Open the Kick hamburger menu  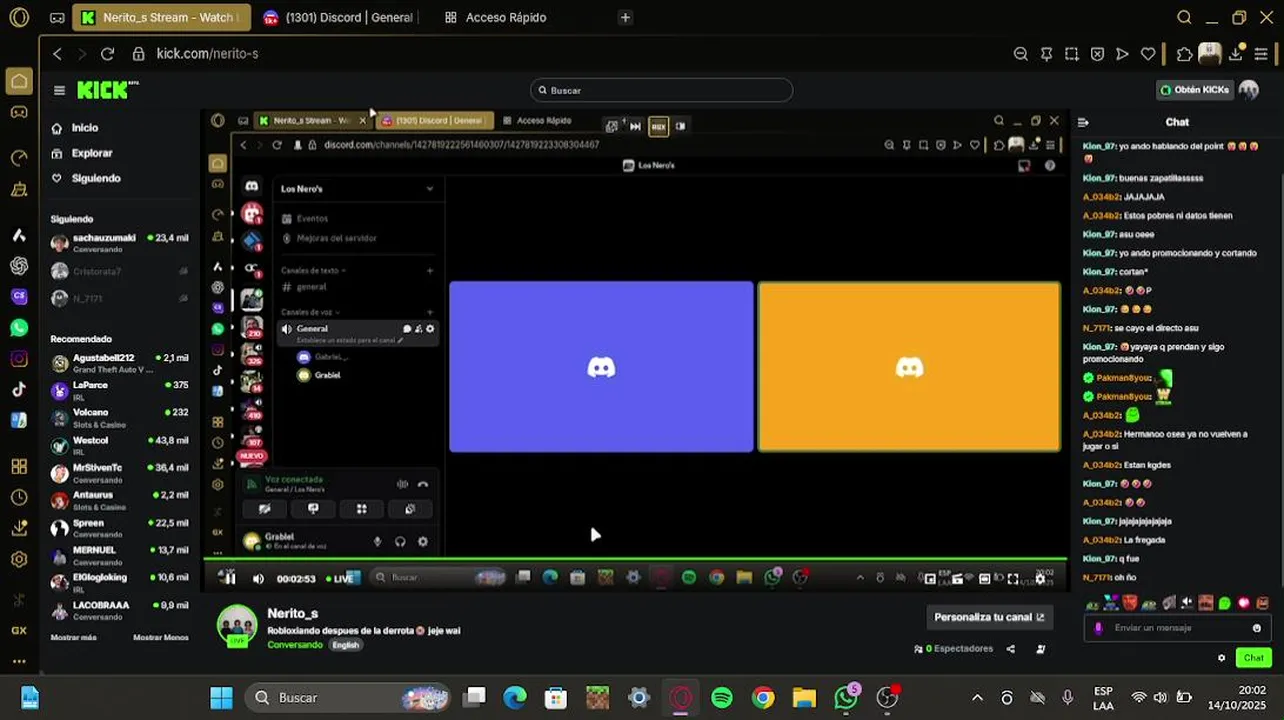pos(59,90)
